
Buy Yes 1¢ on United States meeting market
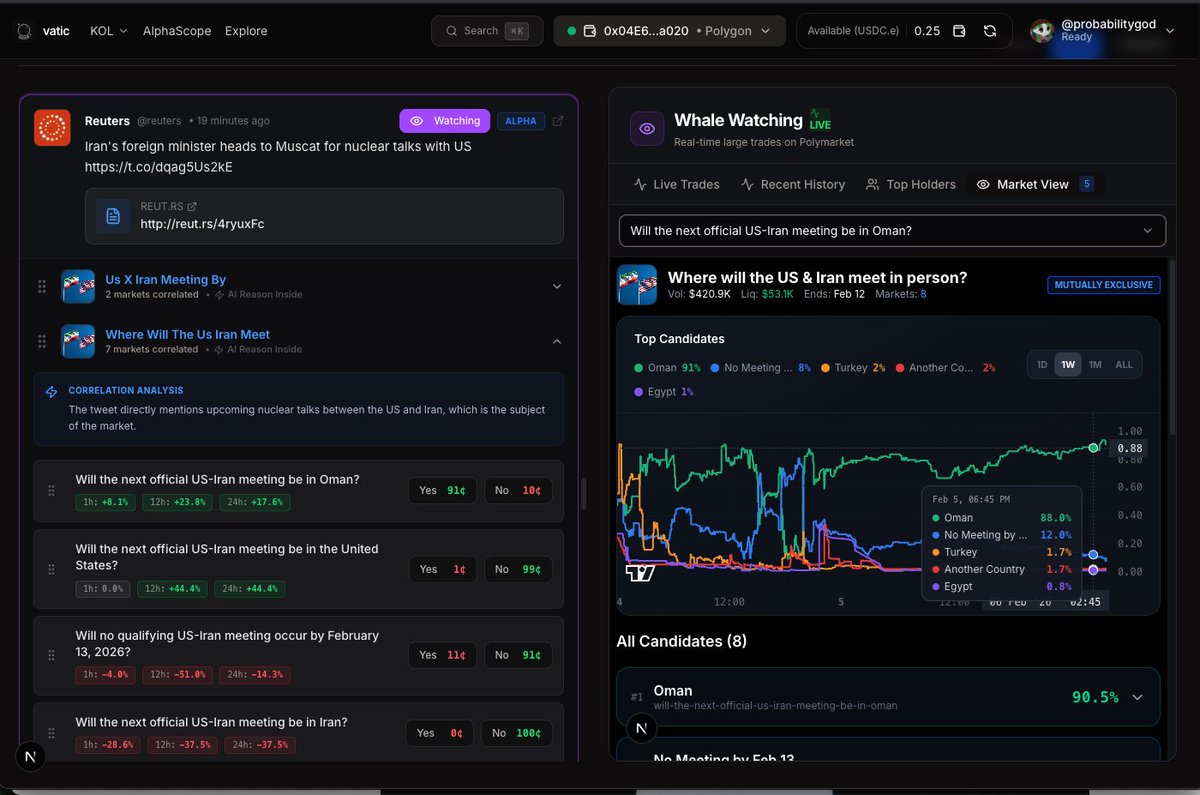pyautogui.click(x=442, y=569)
